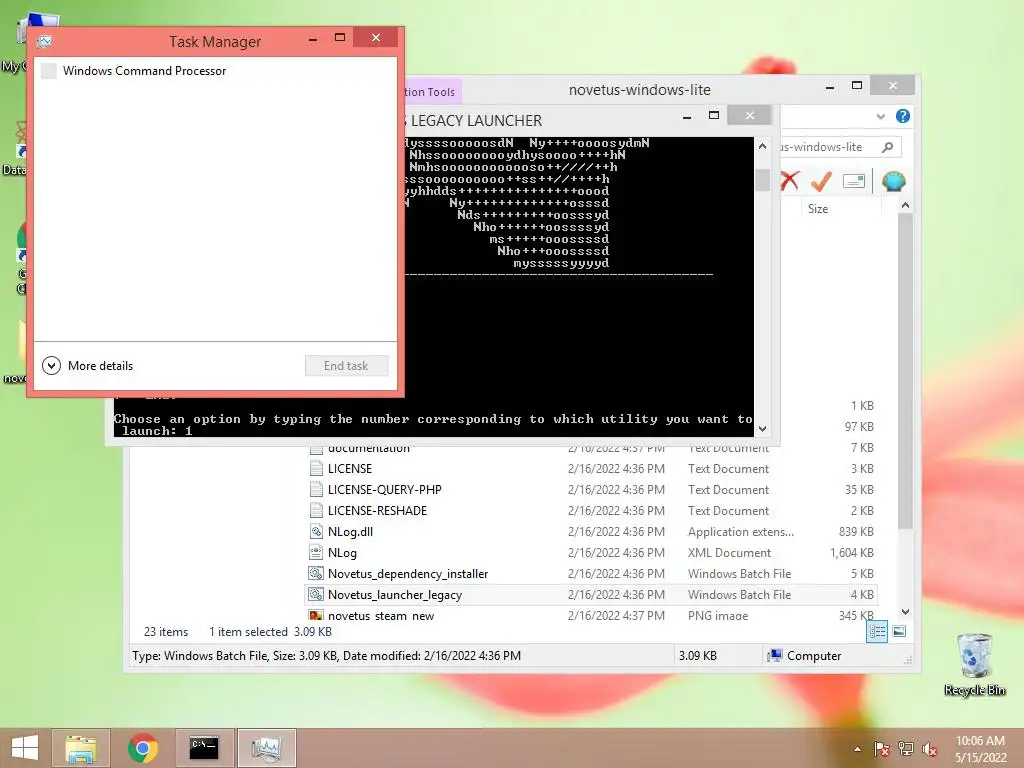
Task: Open the Recycle Bin desktop icon
Action: click(975, 664)
